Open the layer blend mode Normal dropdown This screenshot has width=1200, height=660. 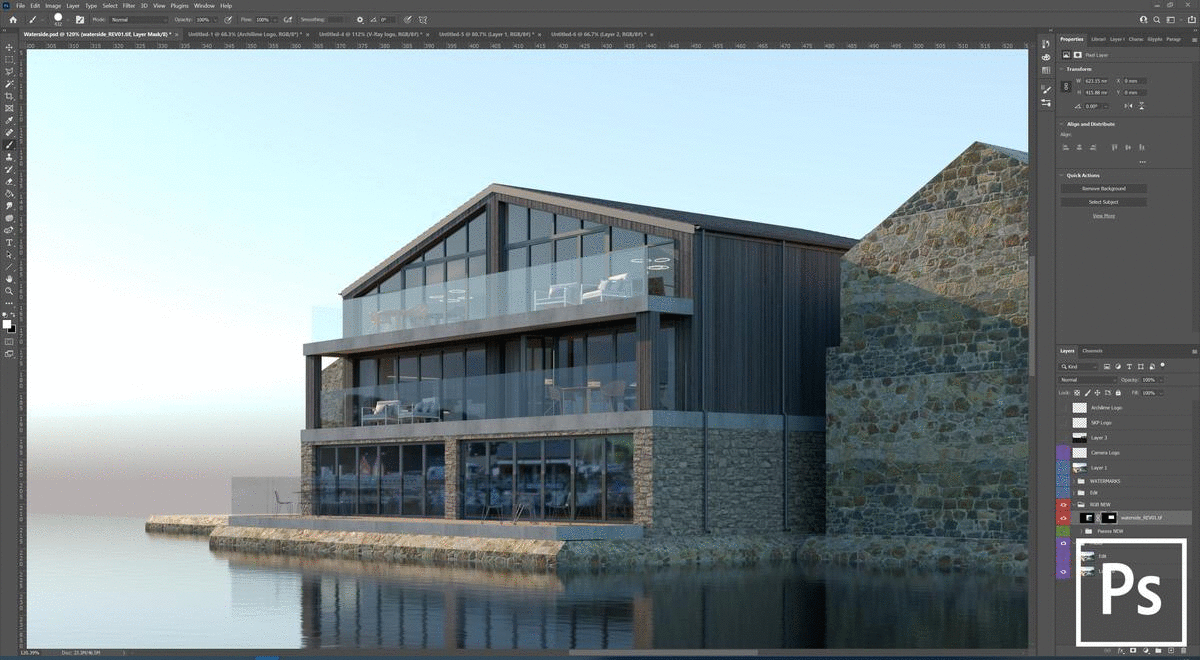click(x=1088, y=380)
